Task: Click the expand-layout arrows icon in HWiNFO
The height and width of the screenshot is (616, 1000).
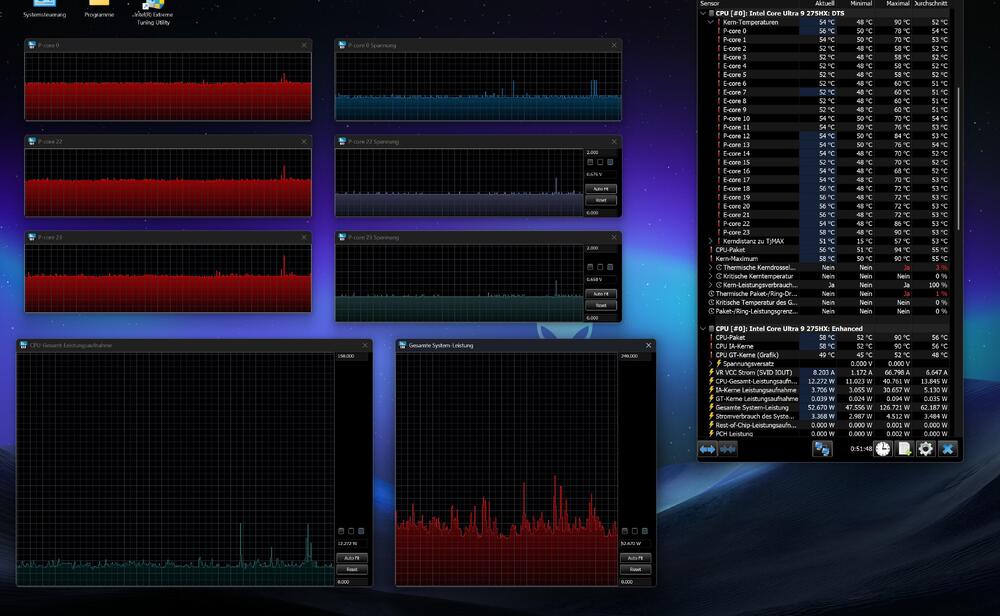Action: point(707,449)
